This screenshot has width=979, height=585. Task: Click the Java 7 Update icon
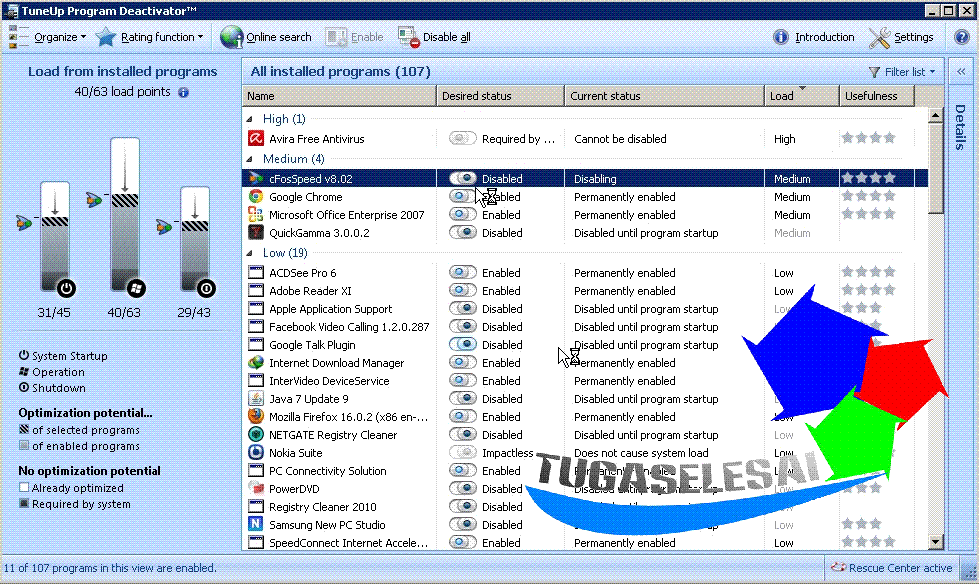[255, 398]
